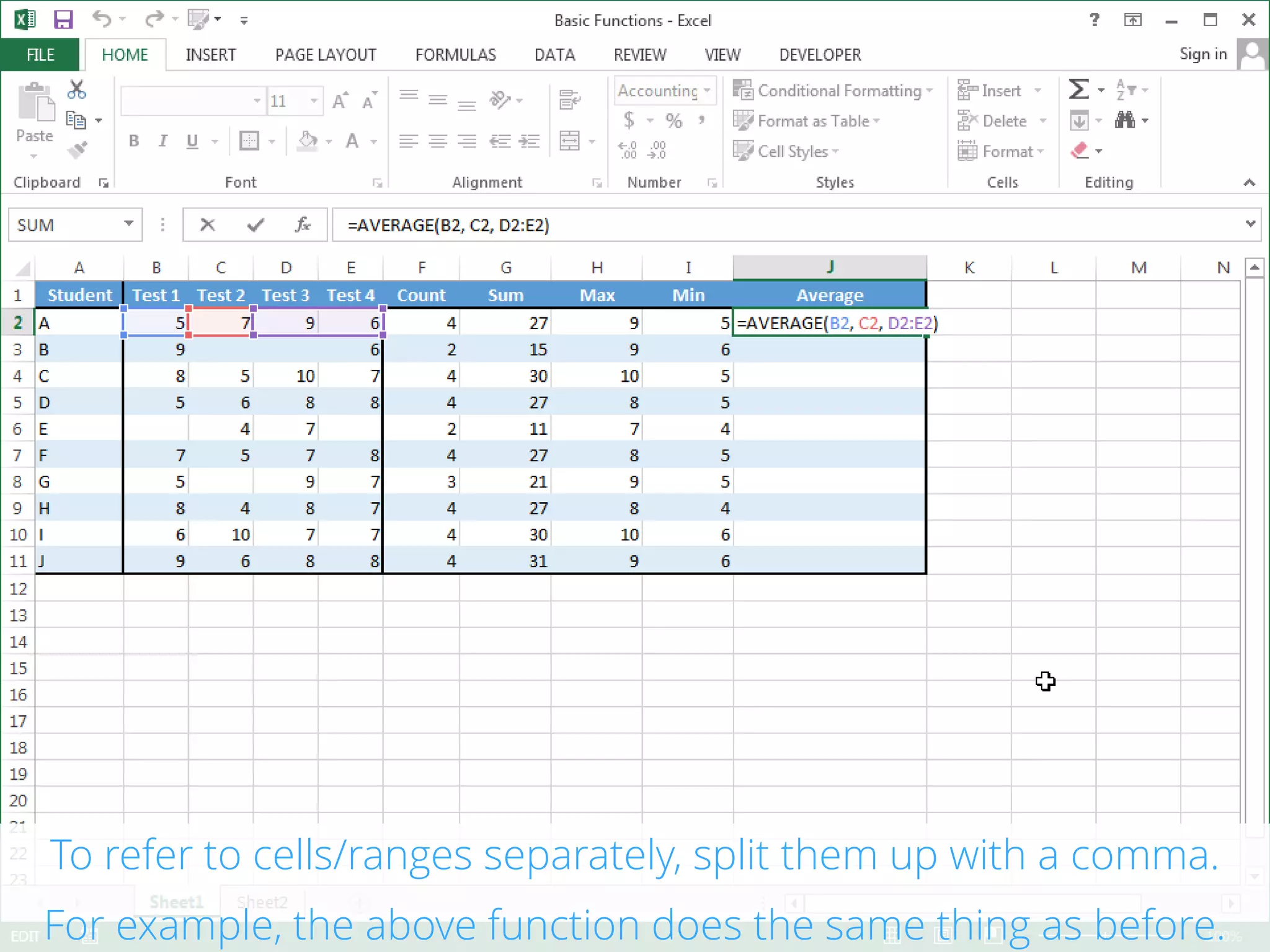Click the Comma Style icon
Screen dimensions: 1270x952
(x=702, y=120)
